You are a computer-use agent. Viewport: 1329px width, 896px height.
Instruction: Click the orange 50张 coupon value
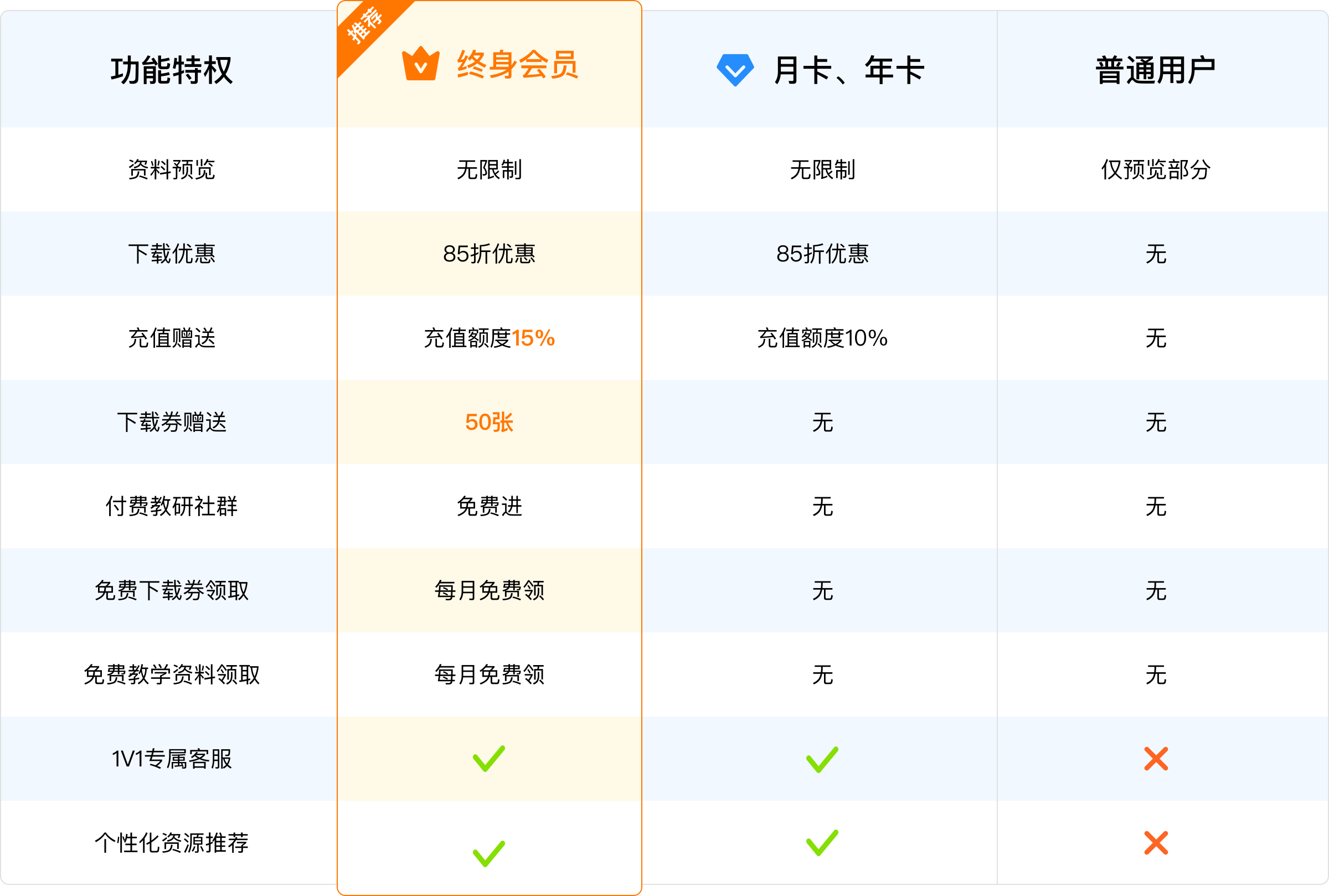tap(489, 423)
